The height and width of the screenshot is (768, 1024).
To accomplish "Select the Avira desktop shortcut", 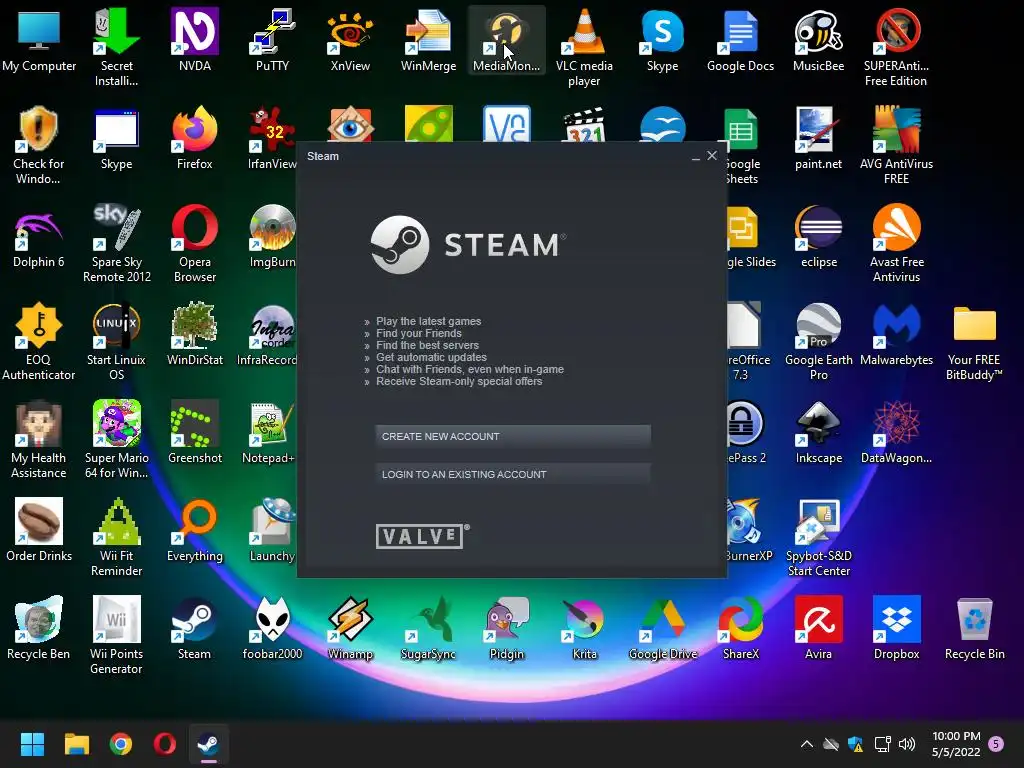I will [818, 628].
